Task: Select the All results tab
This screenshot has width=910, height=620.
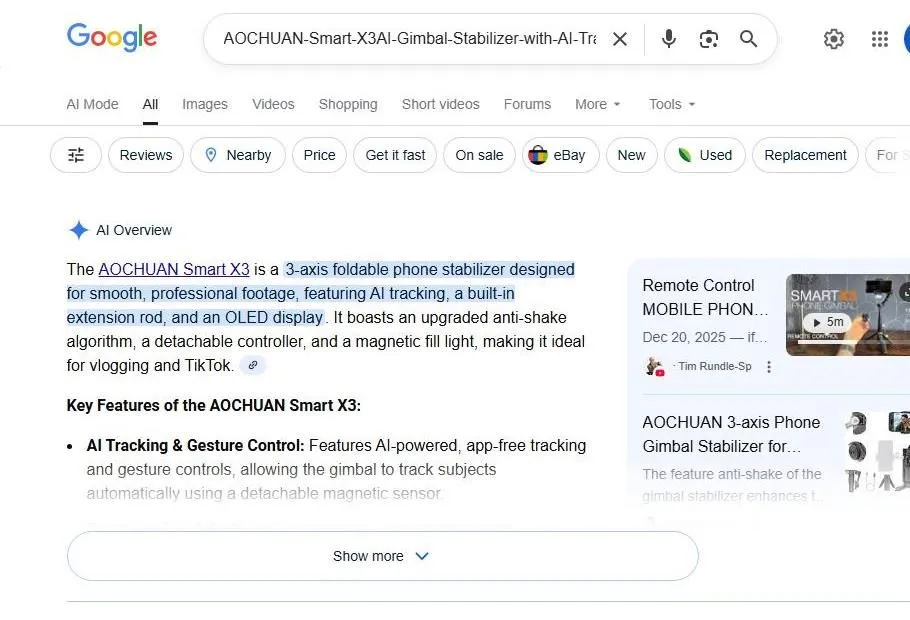Action: click(x=150, y=104)
